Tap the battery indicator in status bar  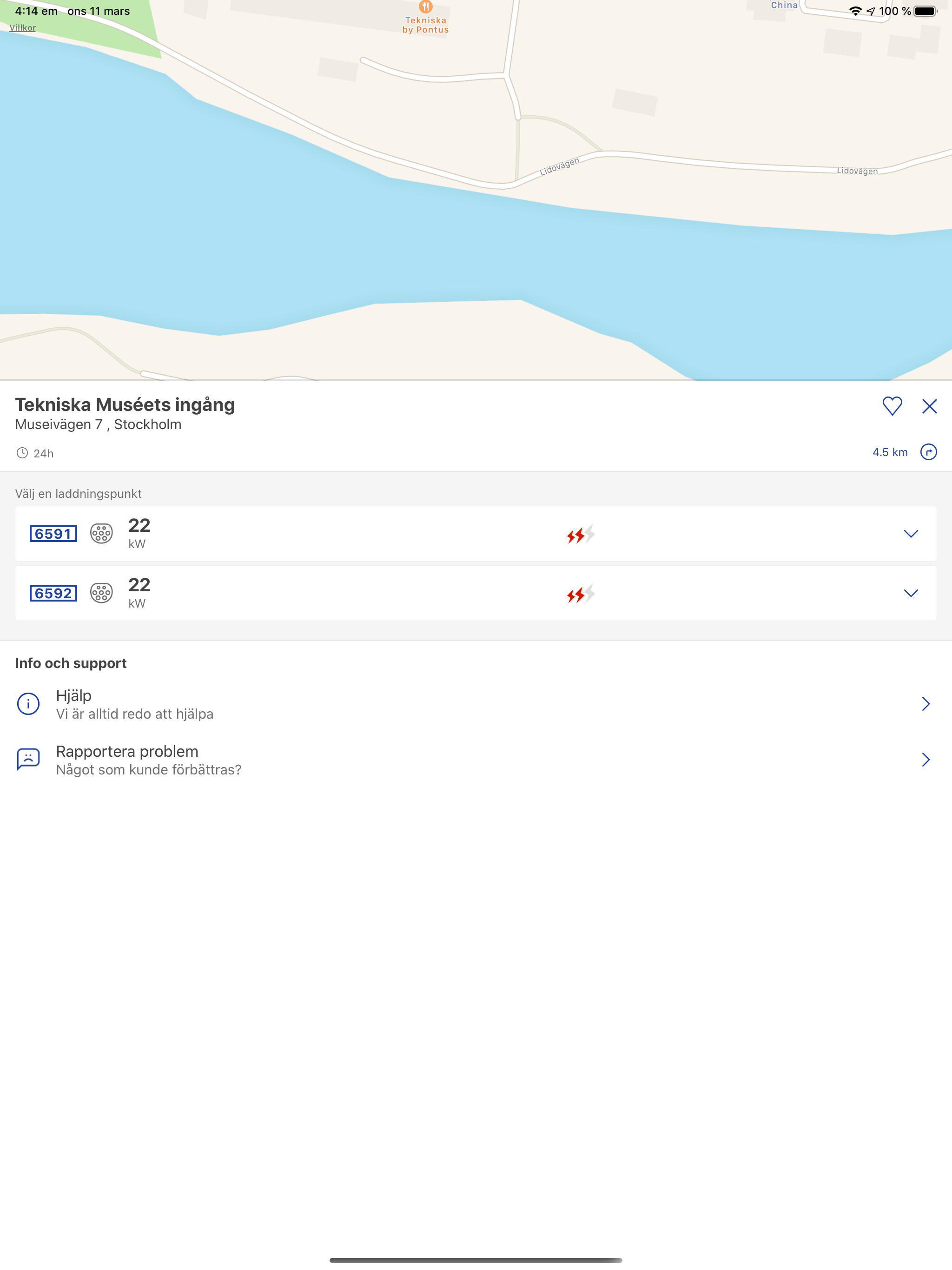tap(925, 11)
